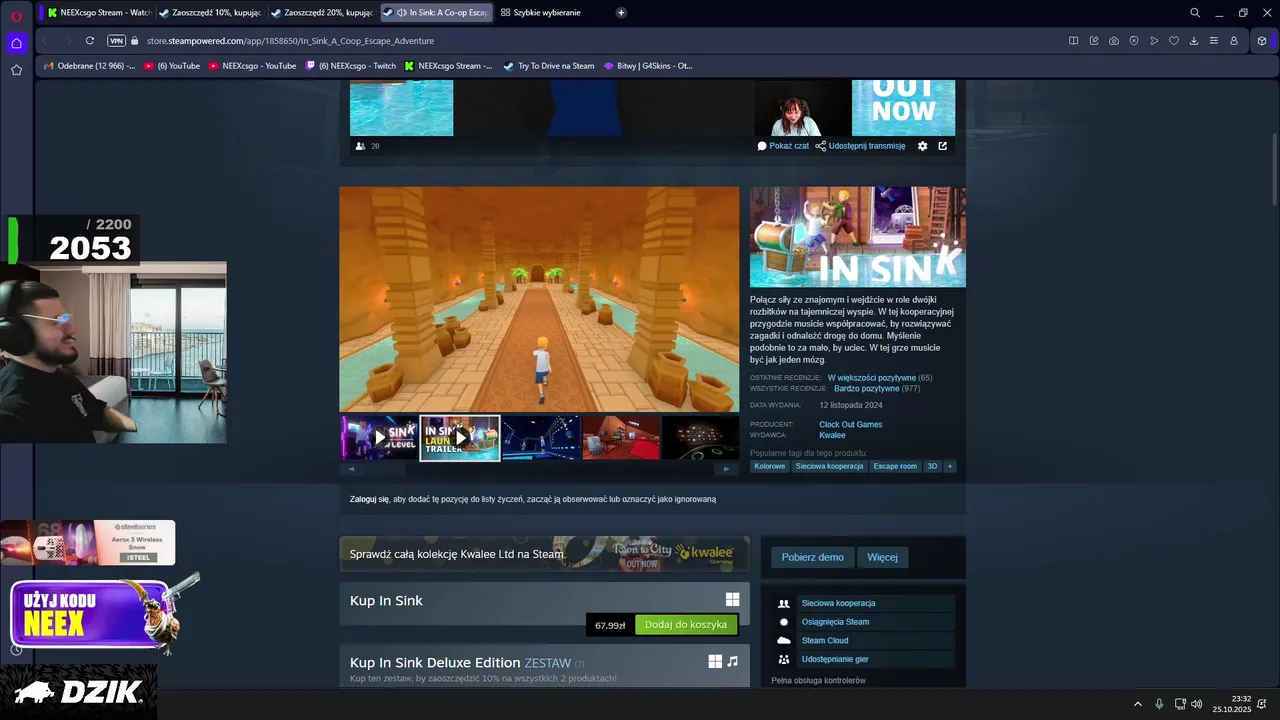Switch to the Zaoszczędź 10% tab
Screen dimensions: 1280x720
(x=210, y=13)
